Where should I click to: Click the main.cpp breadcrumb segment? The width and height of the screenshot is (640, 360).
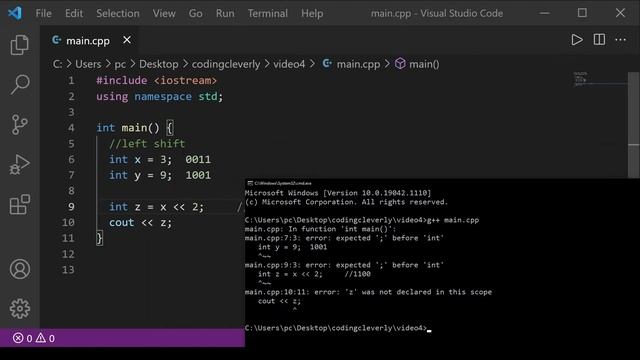[352, 64]
